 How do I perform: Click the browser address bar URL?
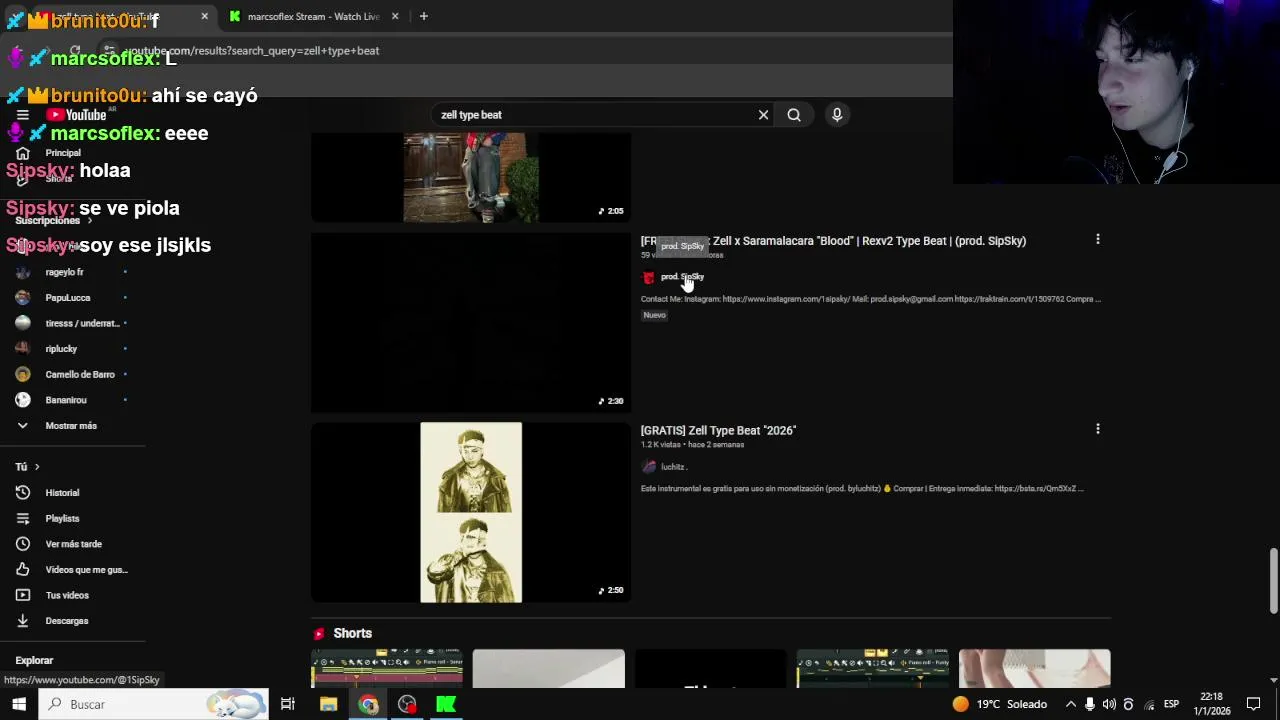pos(250,50)
